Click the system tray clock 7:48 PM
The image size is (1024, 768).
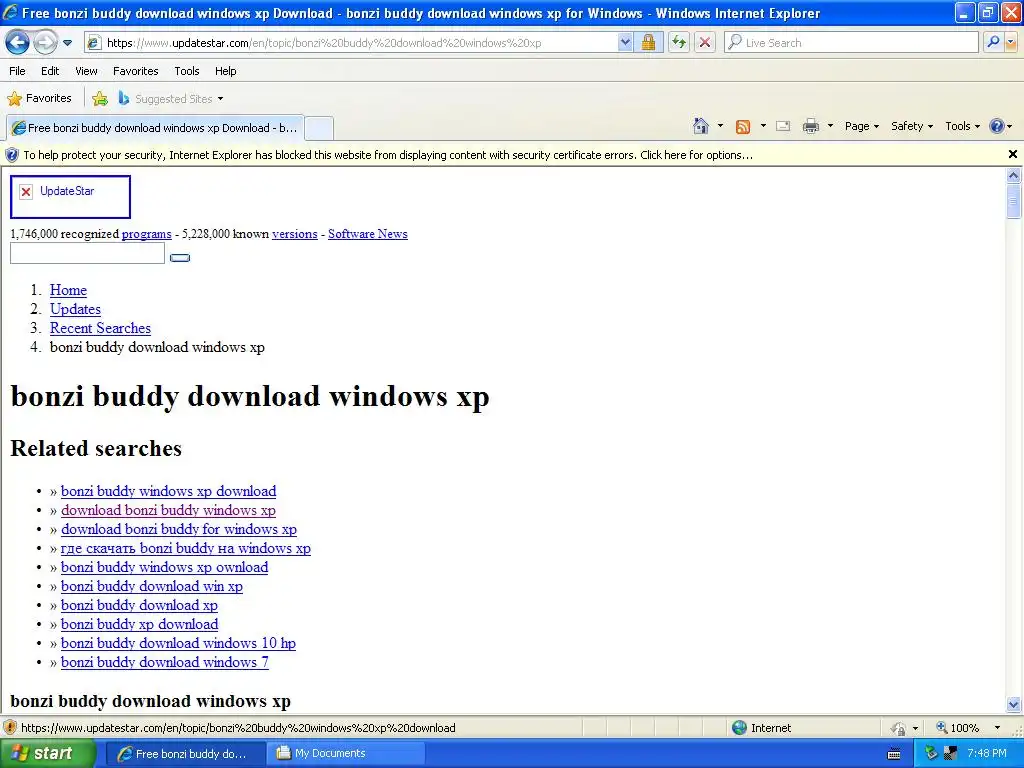point(986,753)
